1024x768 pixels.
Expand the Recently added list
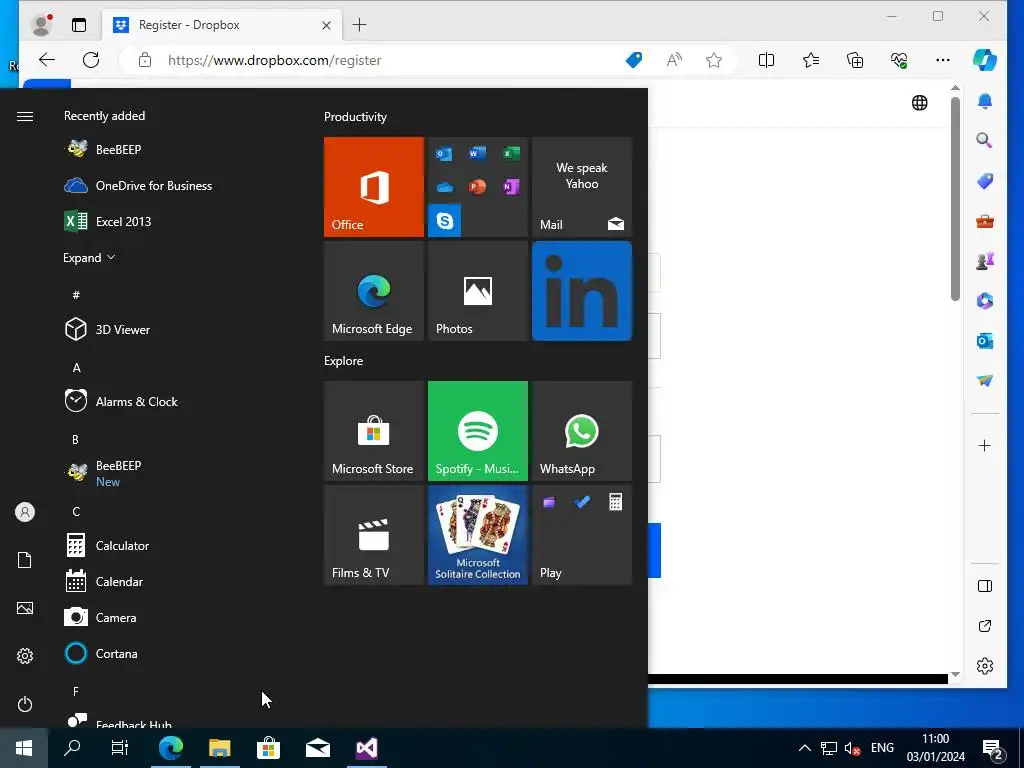tap(89, 257)
